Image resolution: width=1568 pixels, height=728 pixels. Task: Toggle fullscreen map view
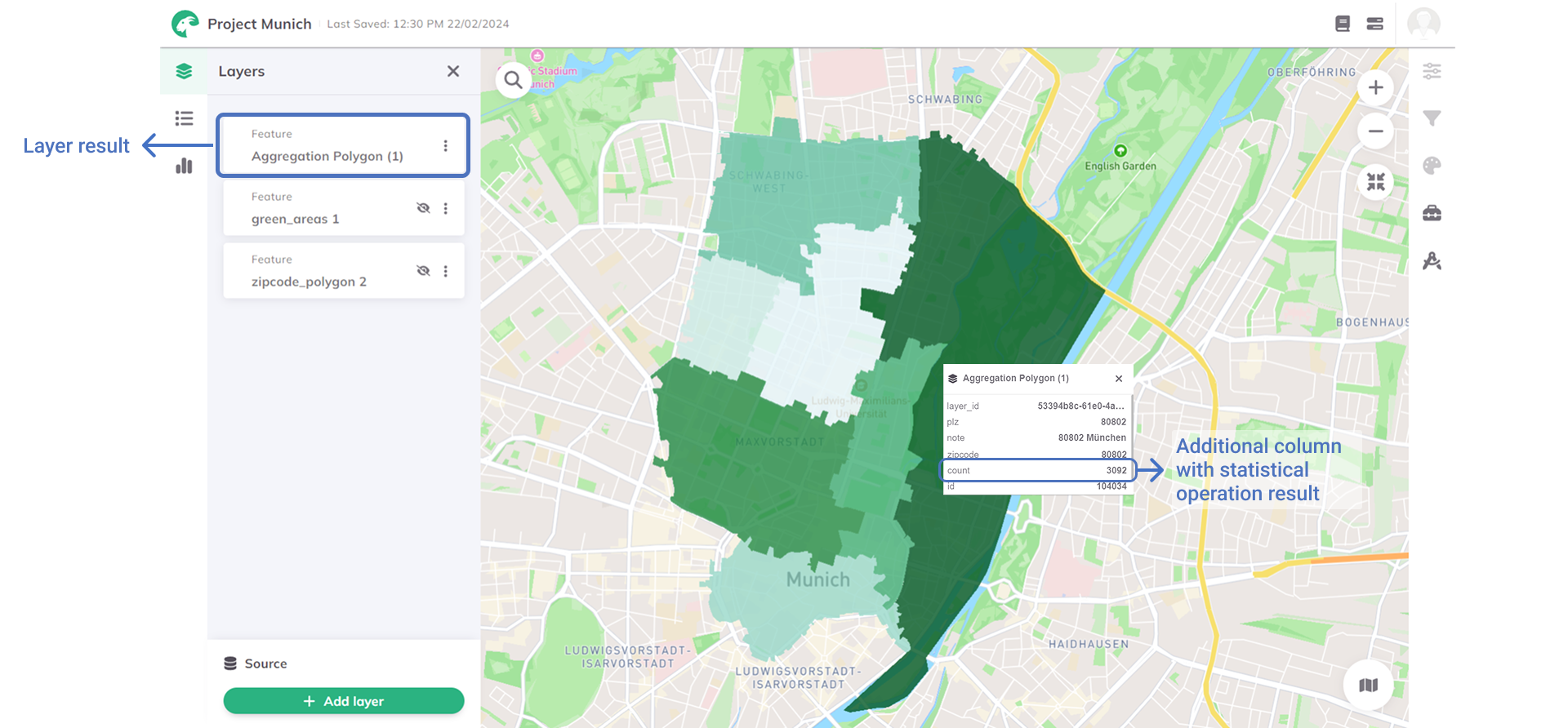1375,181
